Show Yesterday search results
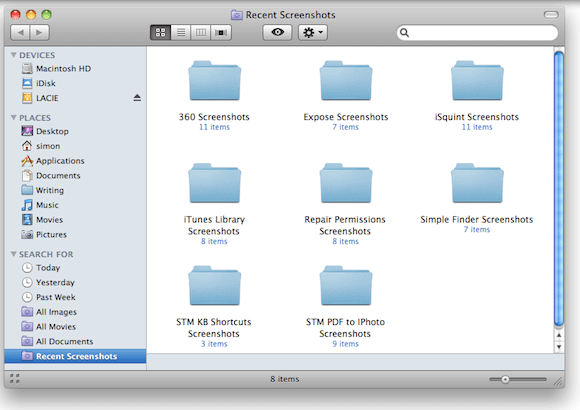The width and height of the screenshot is (580, 410). pos(75,282)
